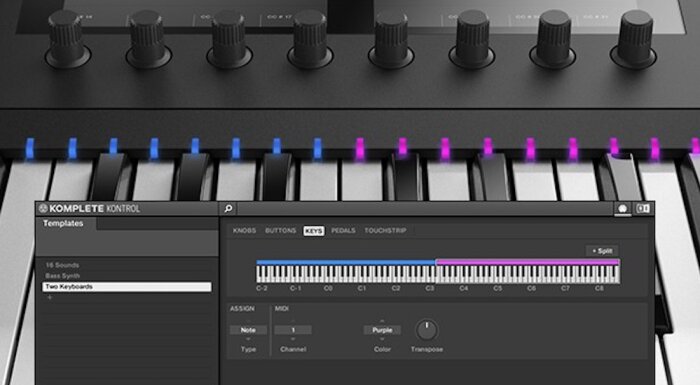
Task: Switch to the TOUCHSTRIP tab
Action: click(x=385, y=230)
